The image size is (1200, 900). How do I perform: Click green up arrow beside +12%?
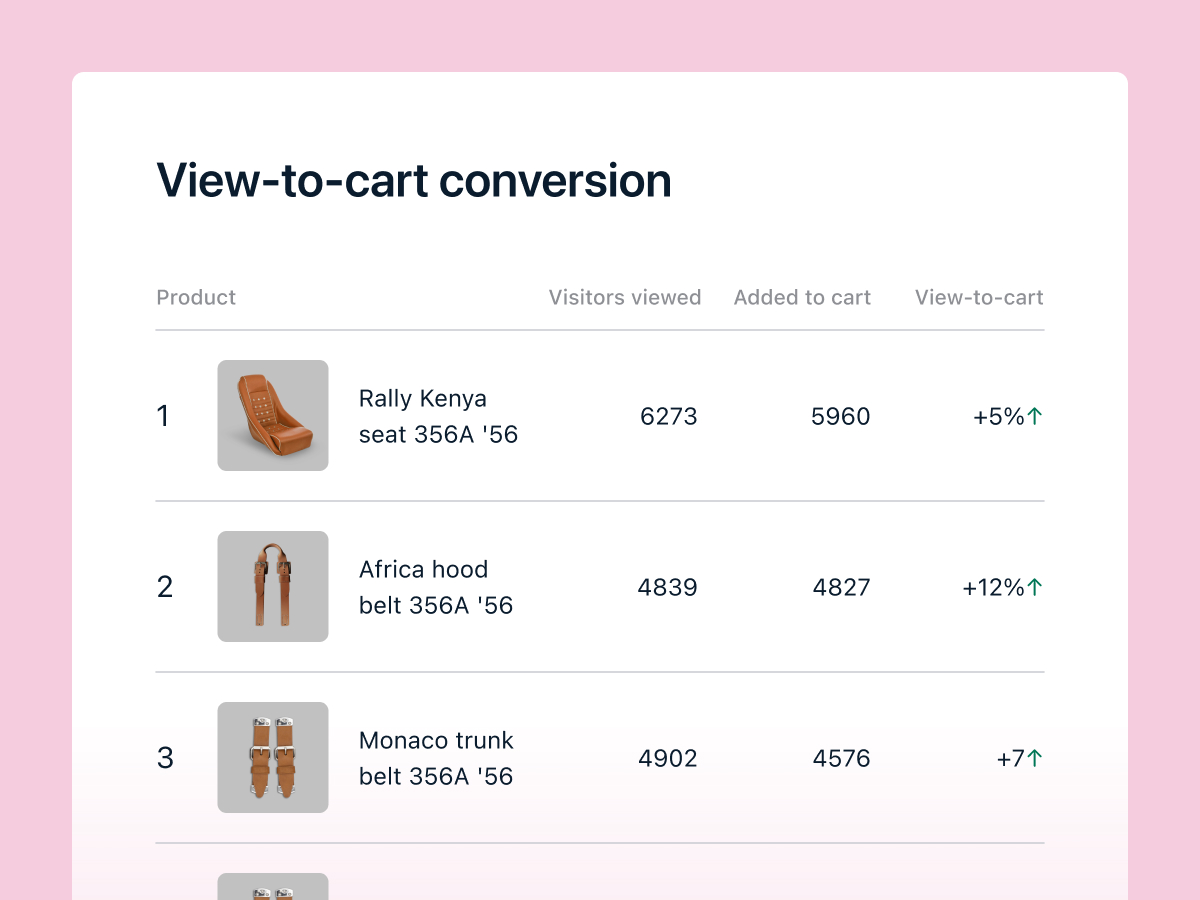1035,587
